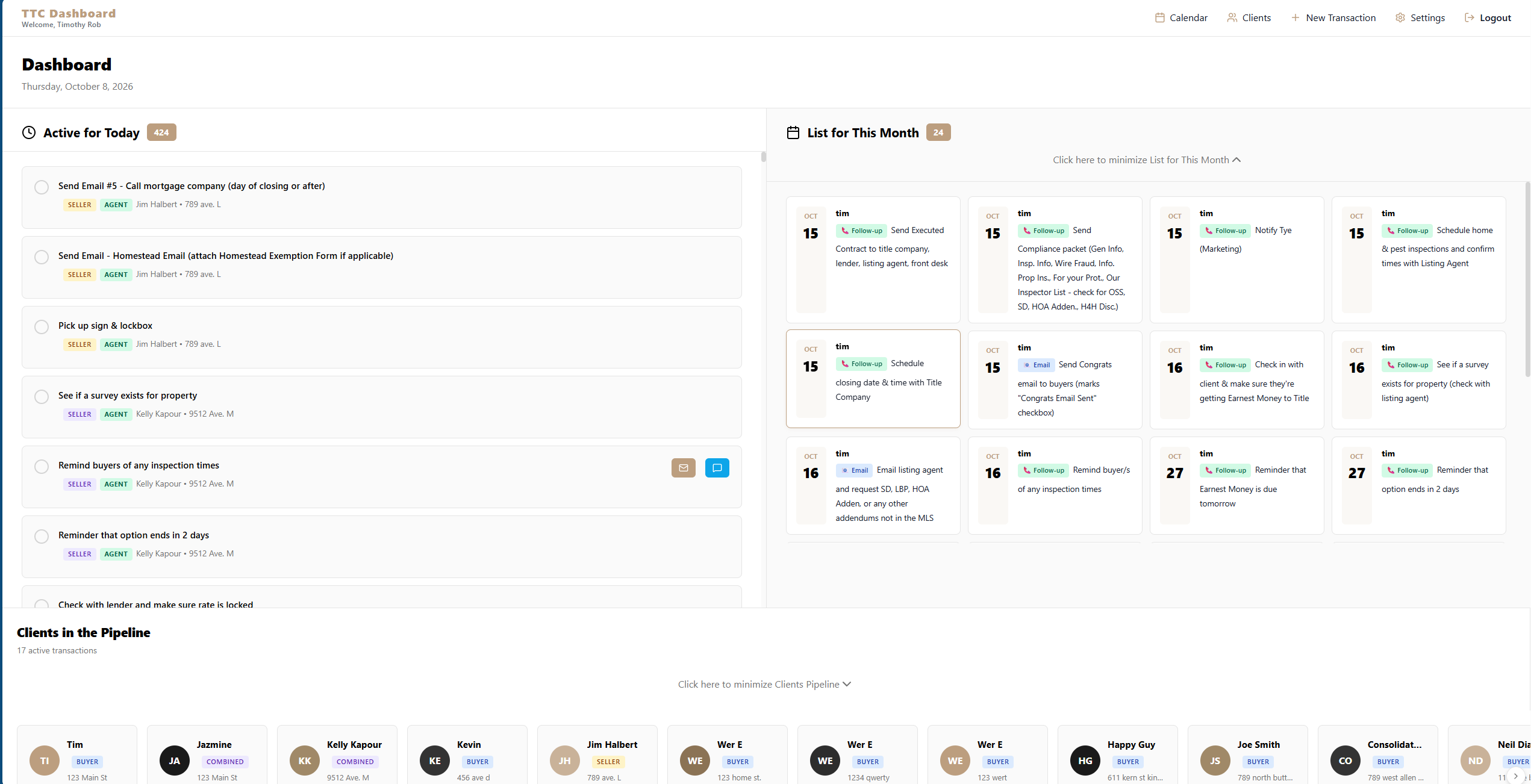Click the HG avatar for Happy Guy
1531x784 pixels.
(1085, 761)
